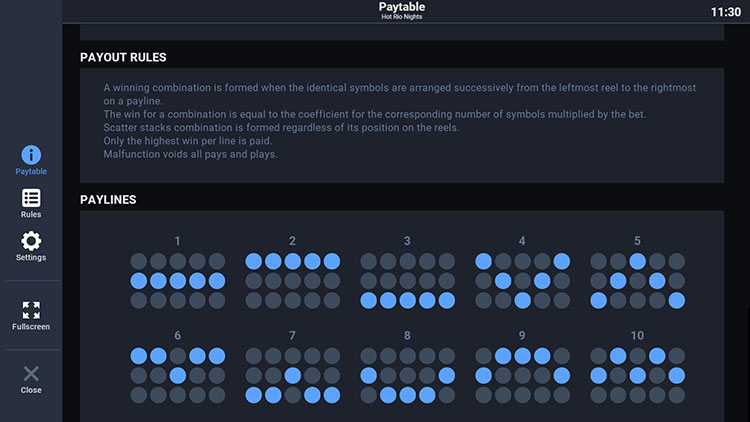Select payline 9 diagram
Image resolution: width=750 pixels, height=422 pixels.
click(x=522, y=375)
